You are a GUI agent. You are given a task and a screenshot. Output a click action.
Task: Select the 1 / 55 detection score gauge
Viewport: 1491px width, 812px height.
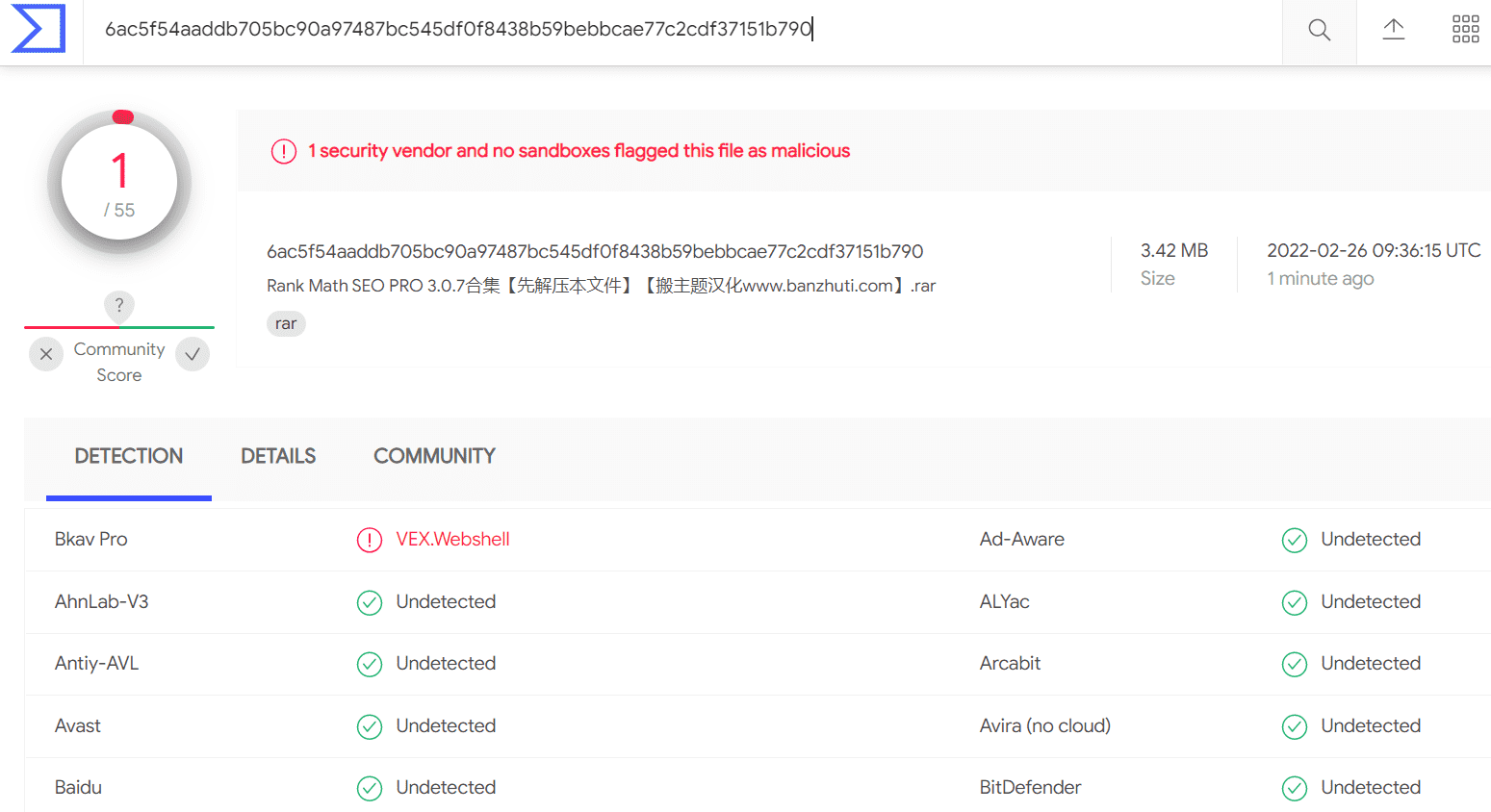[x=119, y=182]
